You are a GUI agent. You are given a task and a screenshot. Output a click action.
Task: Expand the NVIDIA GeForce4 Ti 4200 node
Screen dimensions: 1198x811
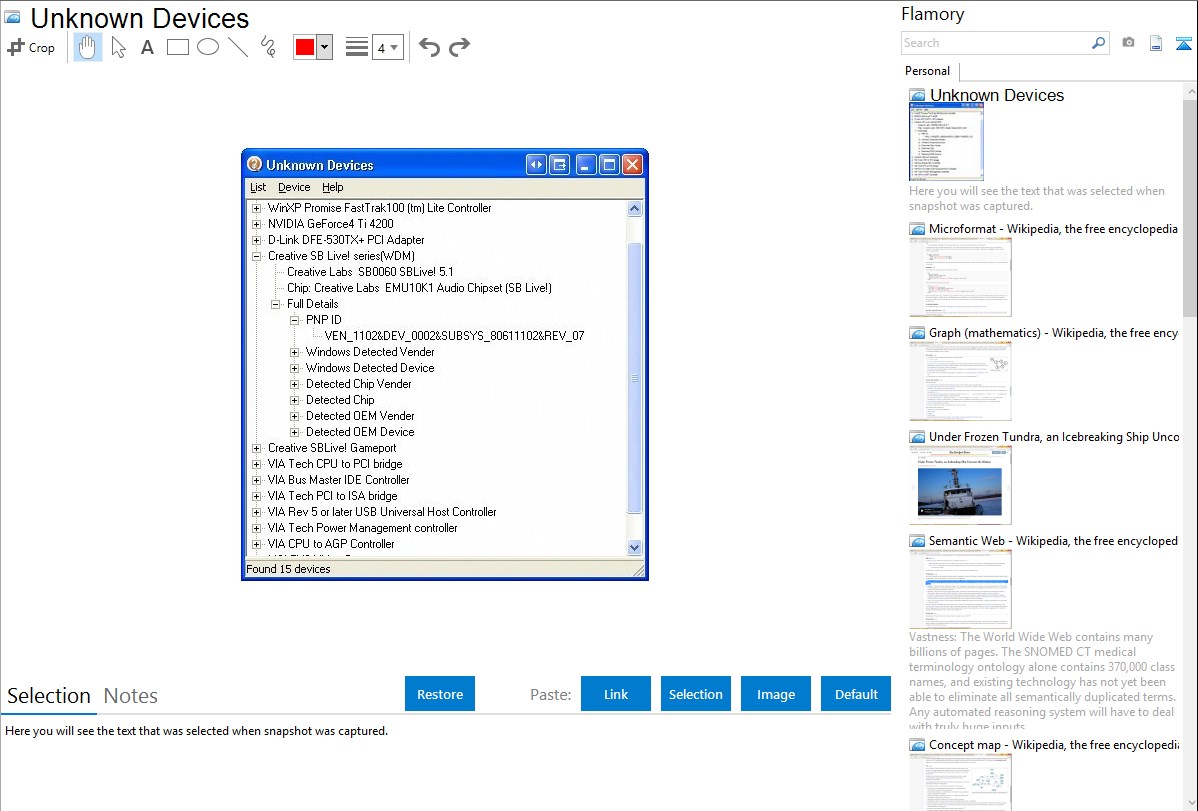pyautogui.click(x=257, y=224)
